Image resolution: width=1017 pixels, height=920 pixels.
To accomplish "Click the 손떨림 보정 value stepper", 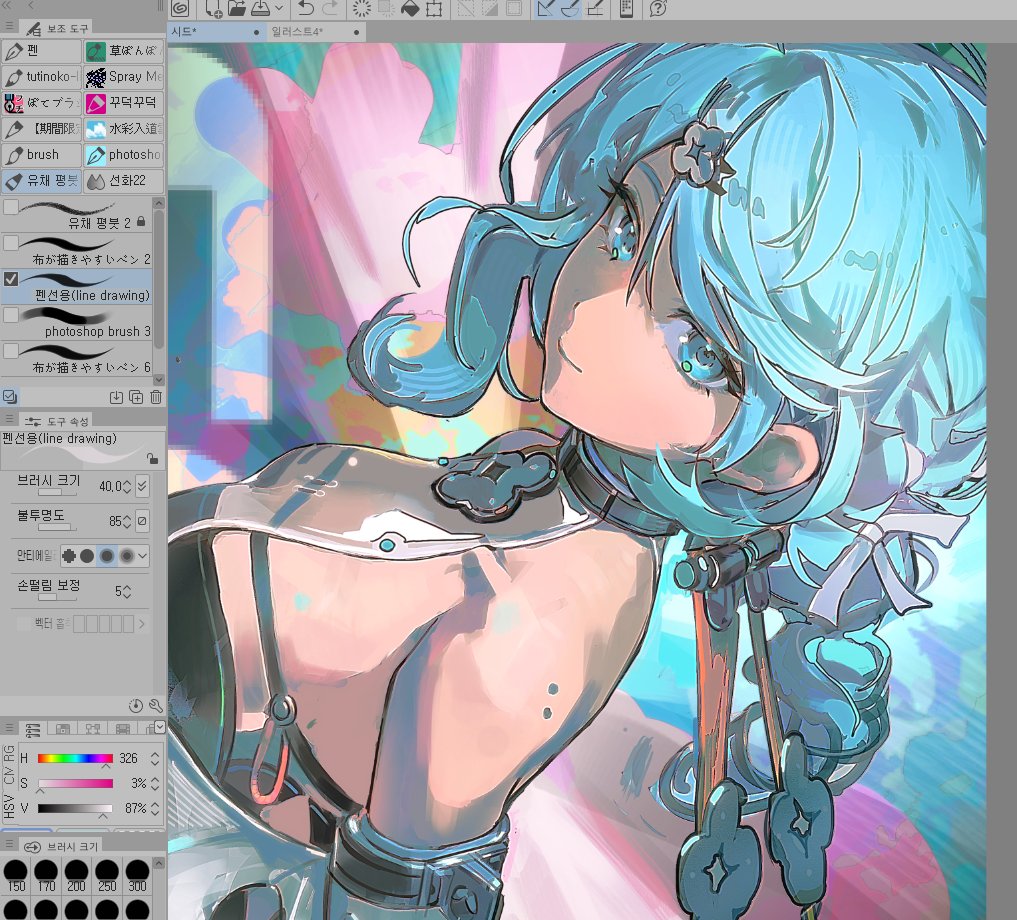I will (126, 591).
